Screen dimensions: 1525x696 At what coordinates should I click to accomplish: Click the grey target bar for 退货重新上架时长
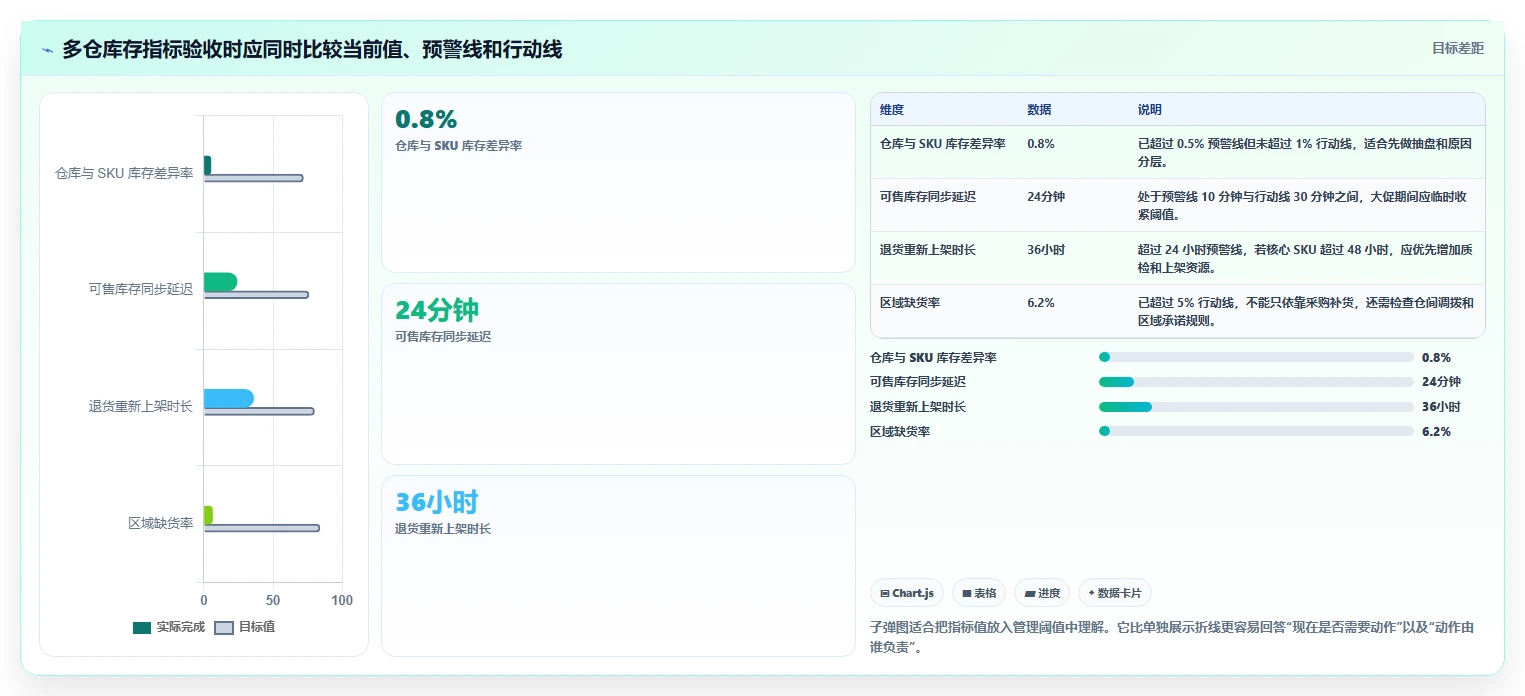click(259, 411)
